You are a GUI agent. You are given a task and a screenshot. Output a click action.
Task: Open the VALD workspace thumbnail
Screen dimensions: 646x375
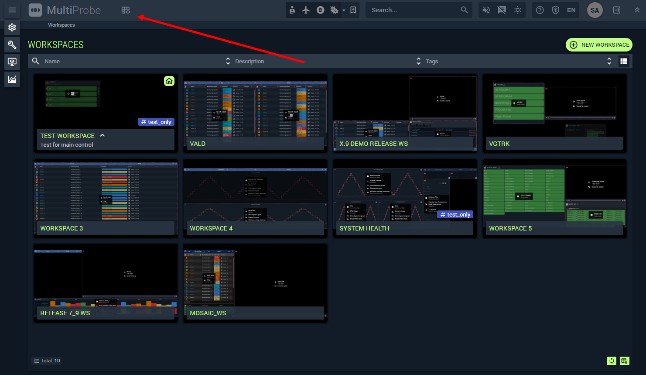[255, 112]
